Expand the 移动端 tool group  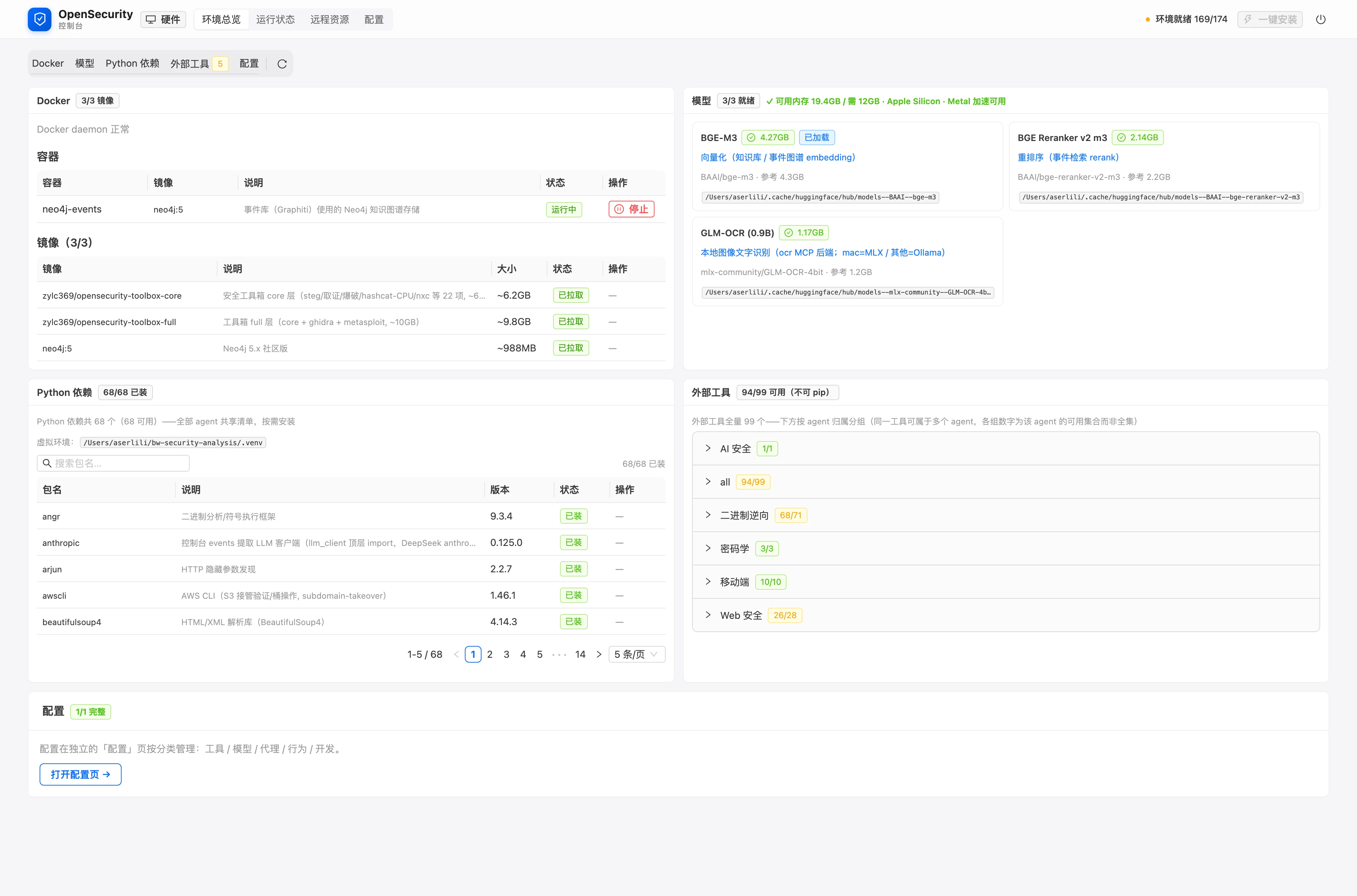1005,582
